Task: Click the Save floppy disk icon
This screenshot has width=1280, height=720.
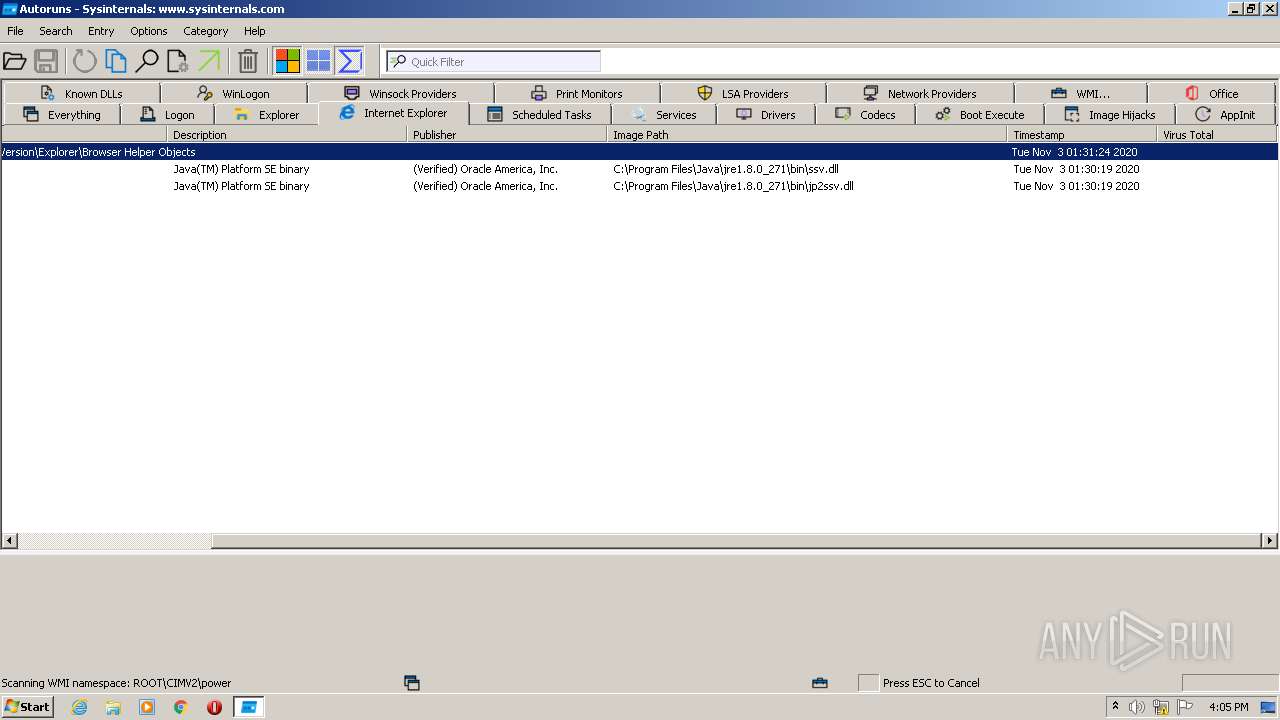Action: [46, 62]
